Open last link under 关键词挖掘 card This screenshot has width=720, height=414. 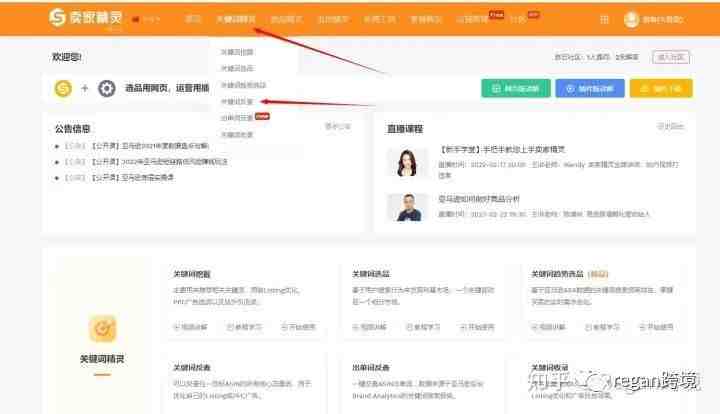coord(298,327)
